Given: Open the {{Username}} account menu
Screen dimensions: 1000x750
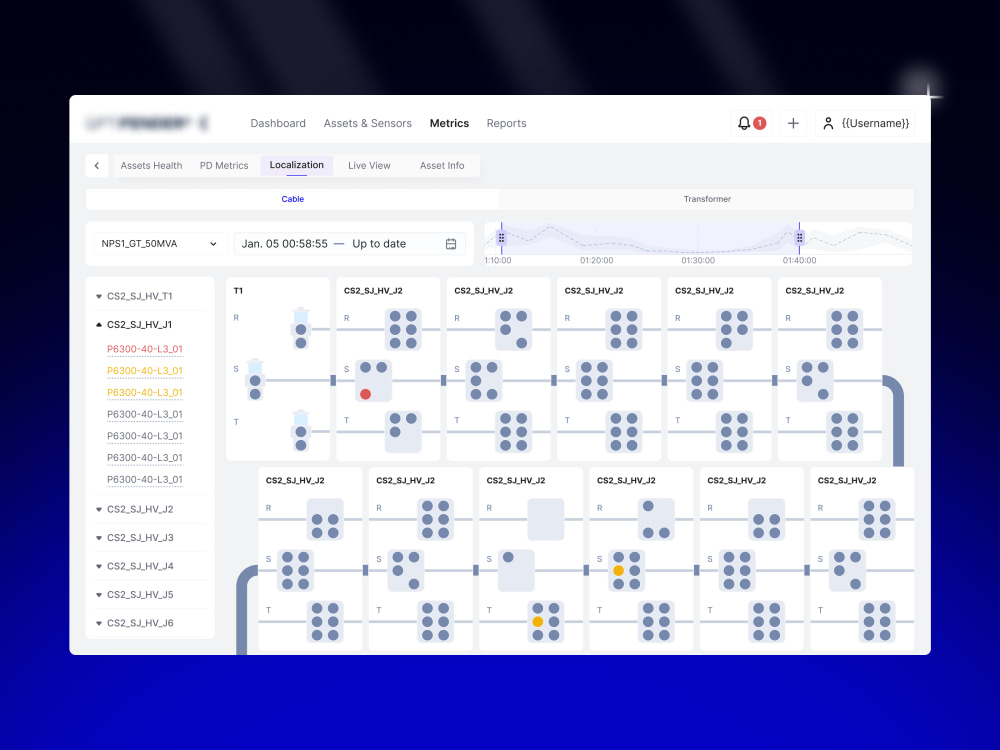Looking at the screenshot, I should (x=865, y=123).
